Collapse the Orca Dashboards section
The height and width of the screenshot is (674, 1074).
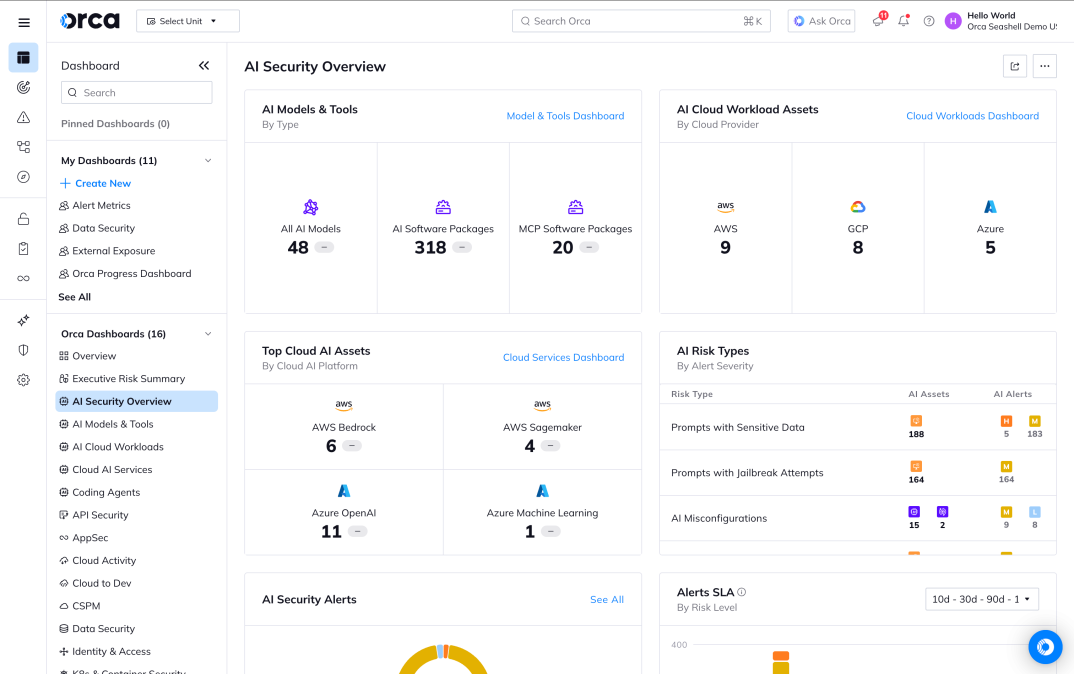pyautogui.click(x=208, y=334)
